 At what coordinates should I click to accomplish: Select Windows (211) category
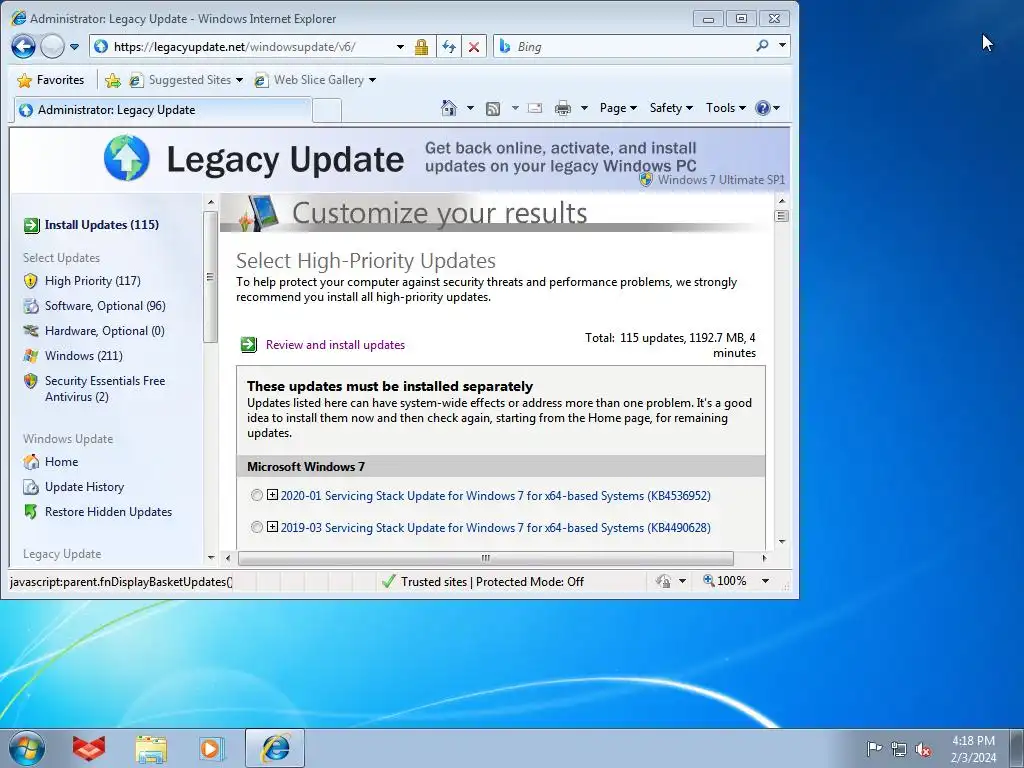coord(84,355)
